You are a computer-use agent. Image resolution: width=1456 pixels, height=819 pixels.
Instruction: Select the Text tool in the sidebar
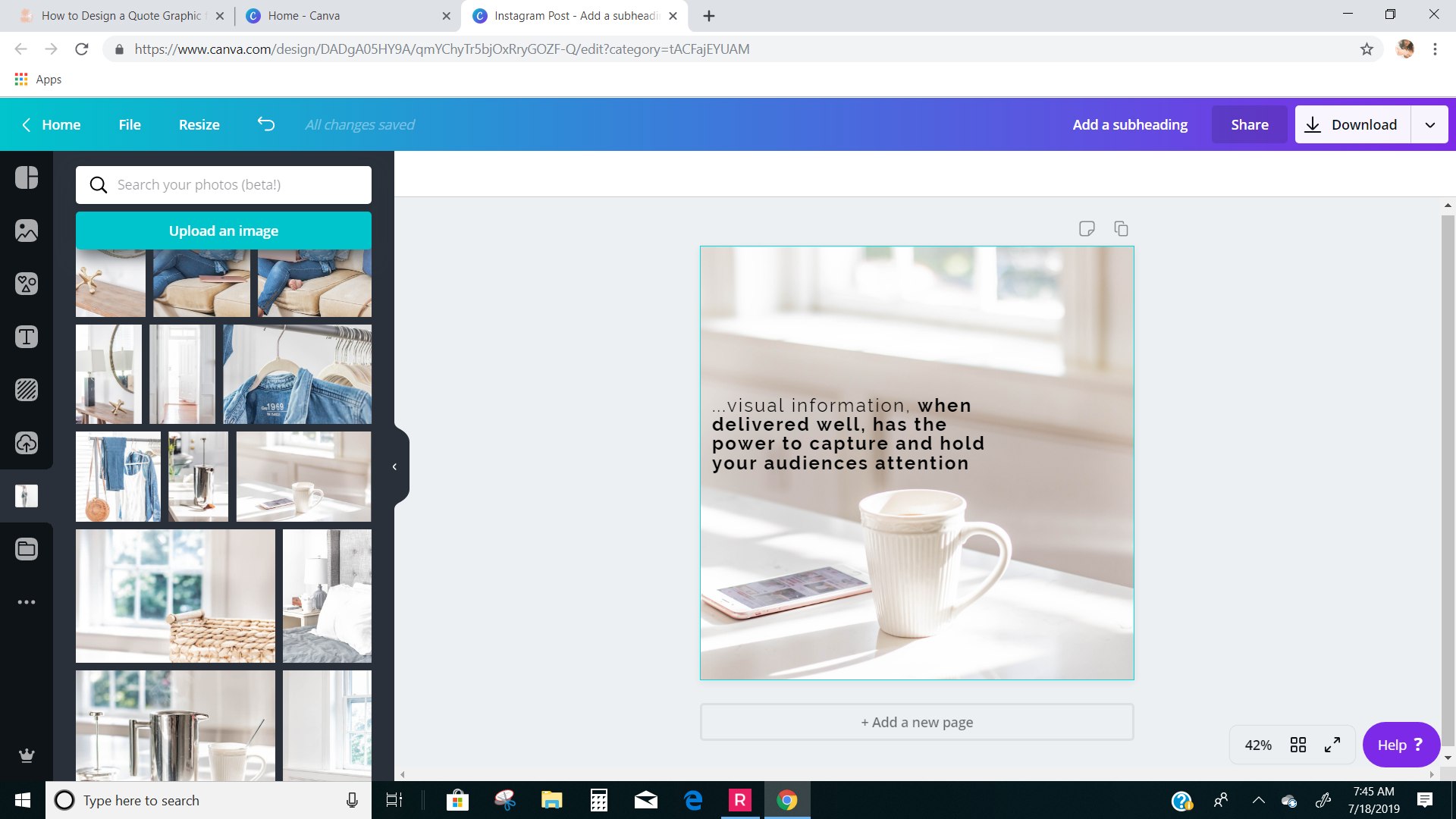[x=27, y=337]
